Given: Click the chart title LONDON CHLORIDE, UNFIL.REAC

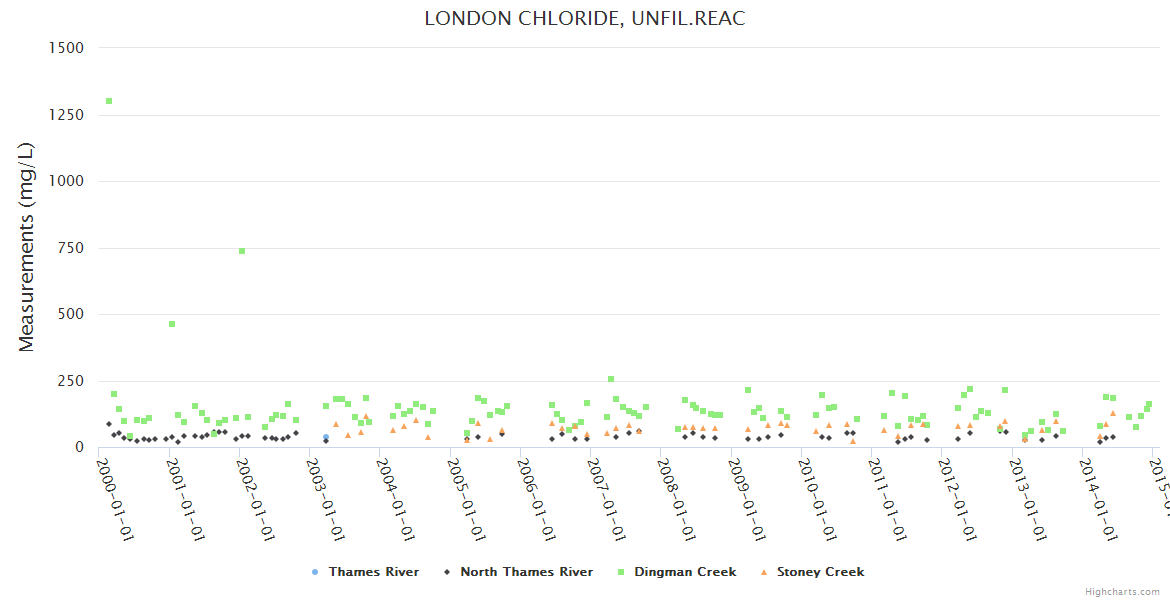Looking at the screenshot, I should click(585, 19).
